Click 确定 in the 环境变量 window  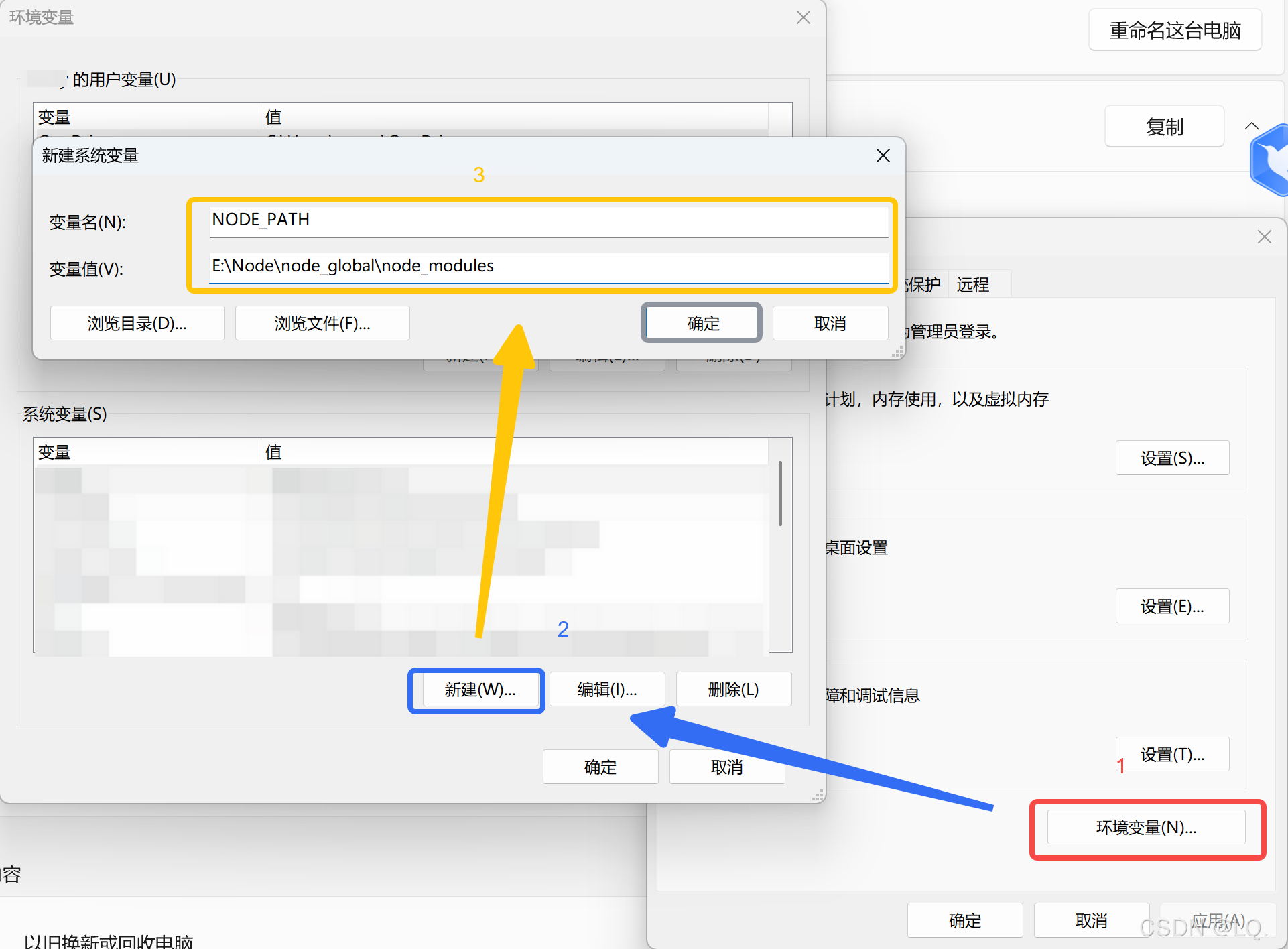pos(600,767)
